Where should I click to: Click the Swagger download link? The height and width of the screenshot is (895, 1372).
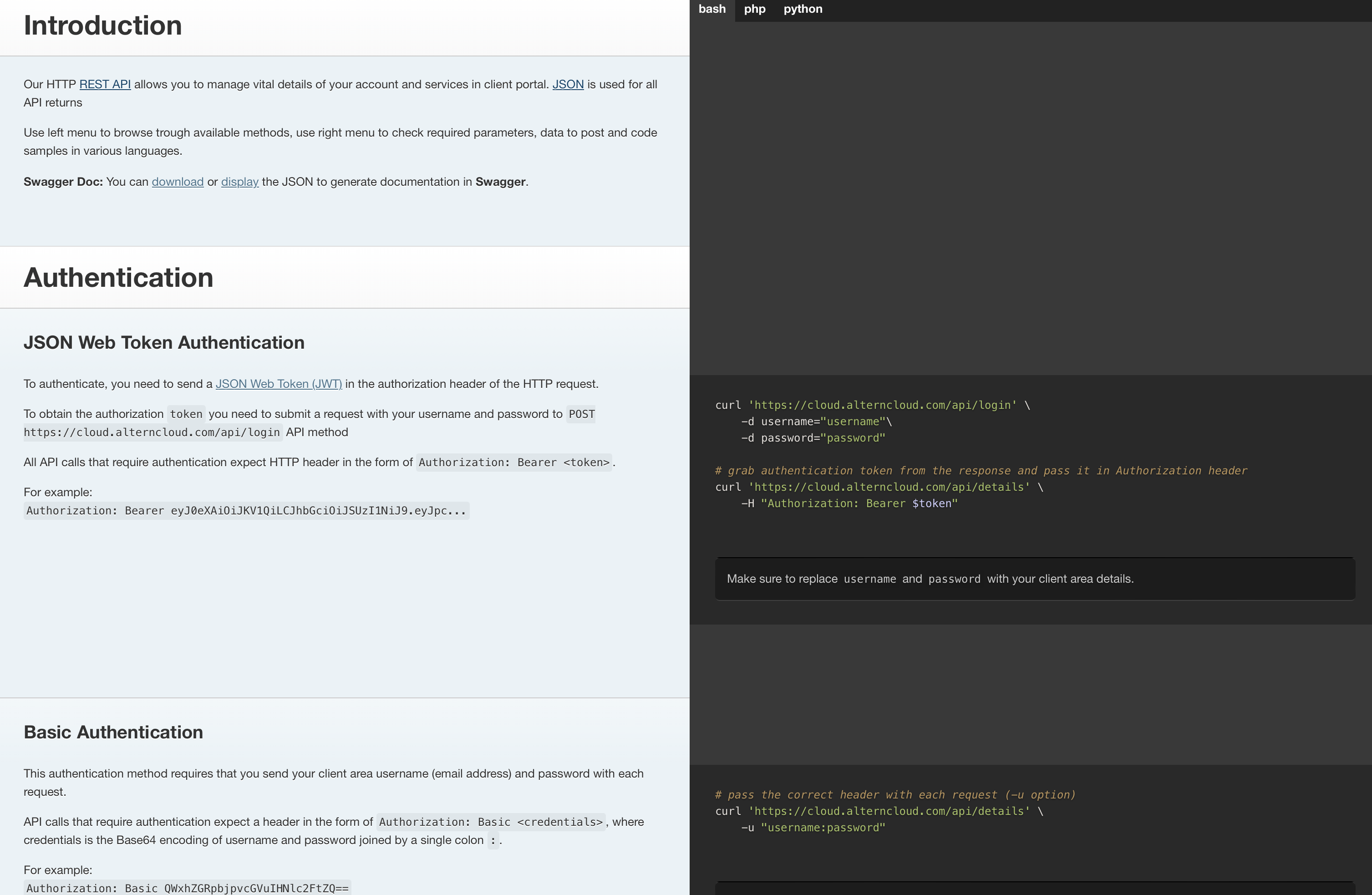coord(178,182)
